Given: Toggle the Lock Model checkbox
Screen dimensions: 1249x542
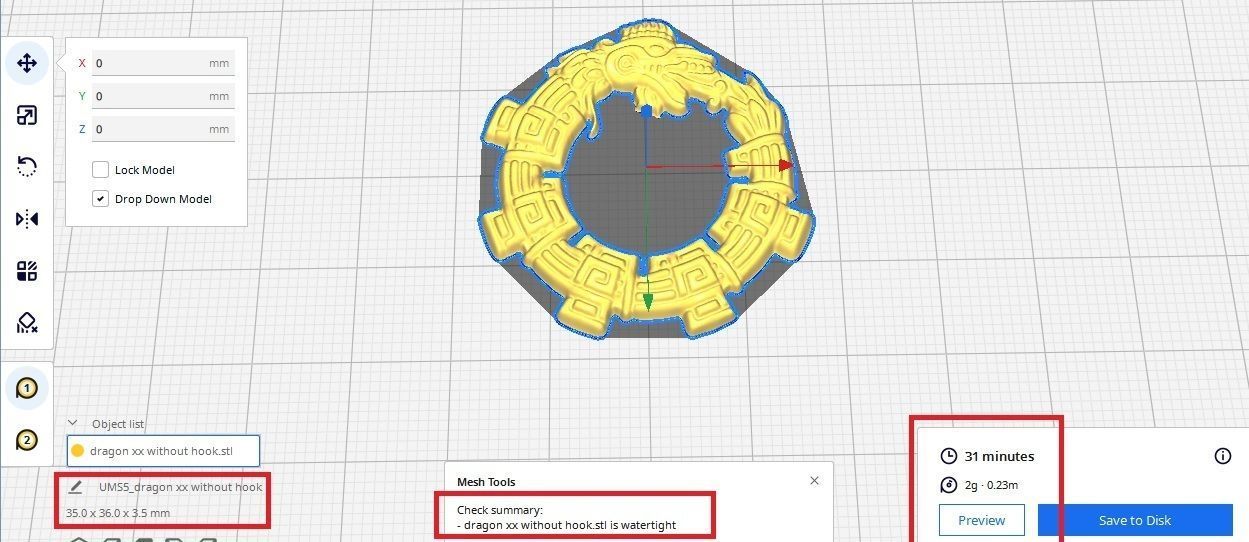Looking at the screenshot, I should [101, 170].
